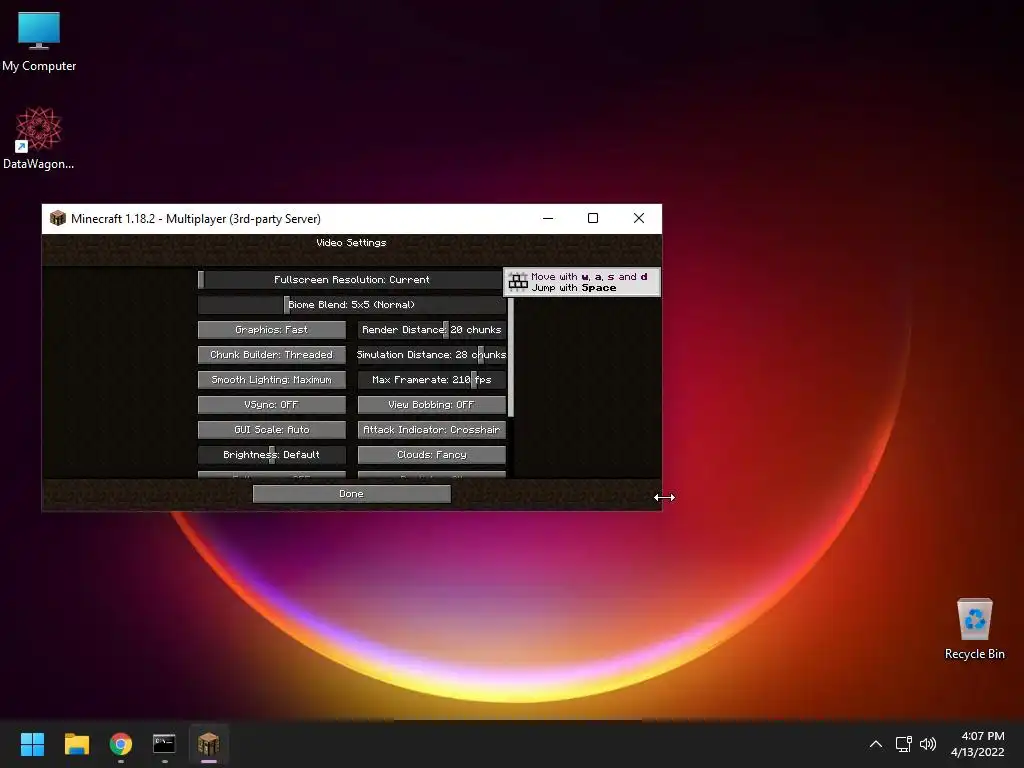
Task: Adjust Brightness: Default slider
Action: pyautogui.click(x=272, y=455)
